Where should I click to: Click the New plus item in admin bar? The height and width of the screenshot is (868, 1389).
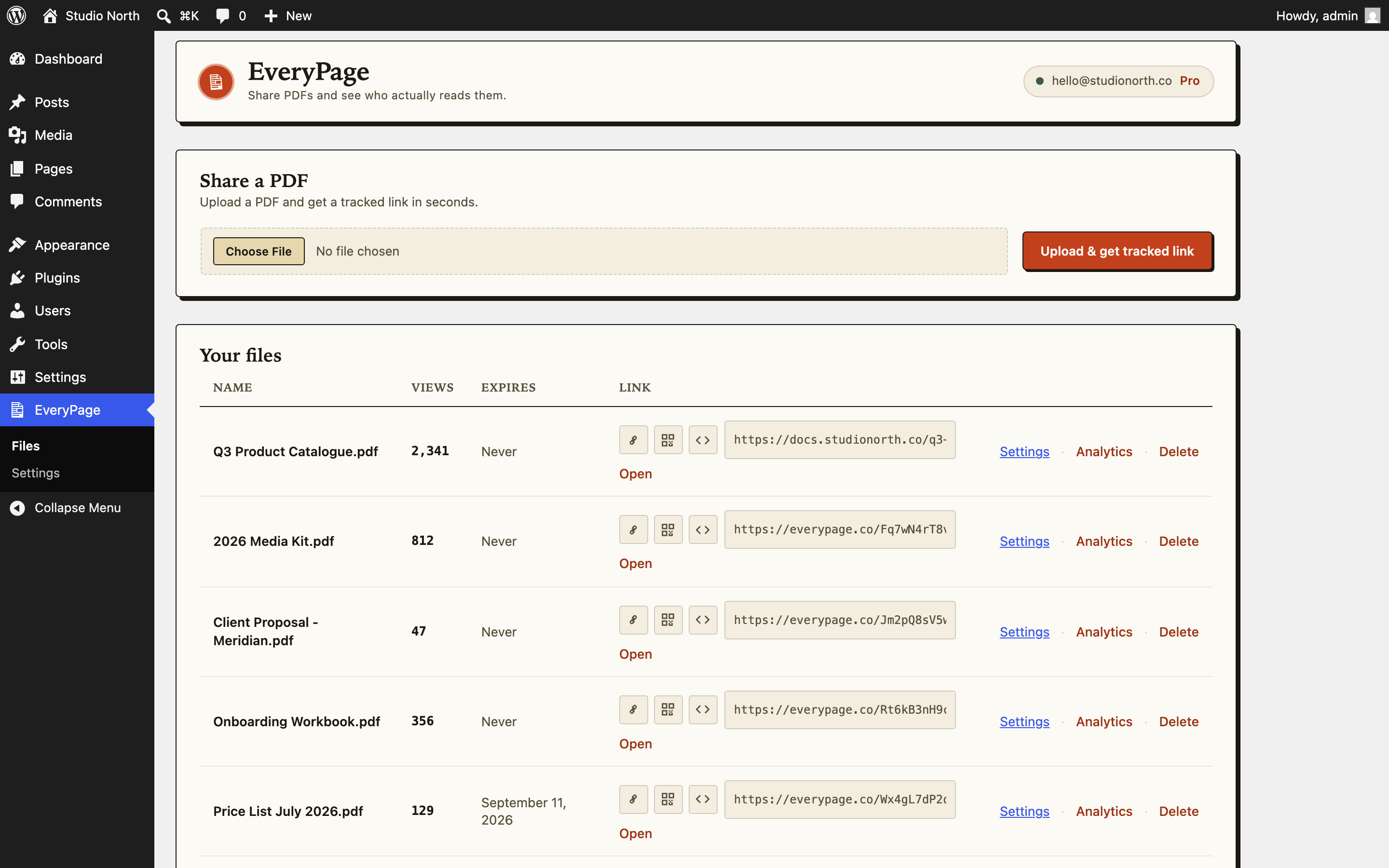click(x=287, y=15)
